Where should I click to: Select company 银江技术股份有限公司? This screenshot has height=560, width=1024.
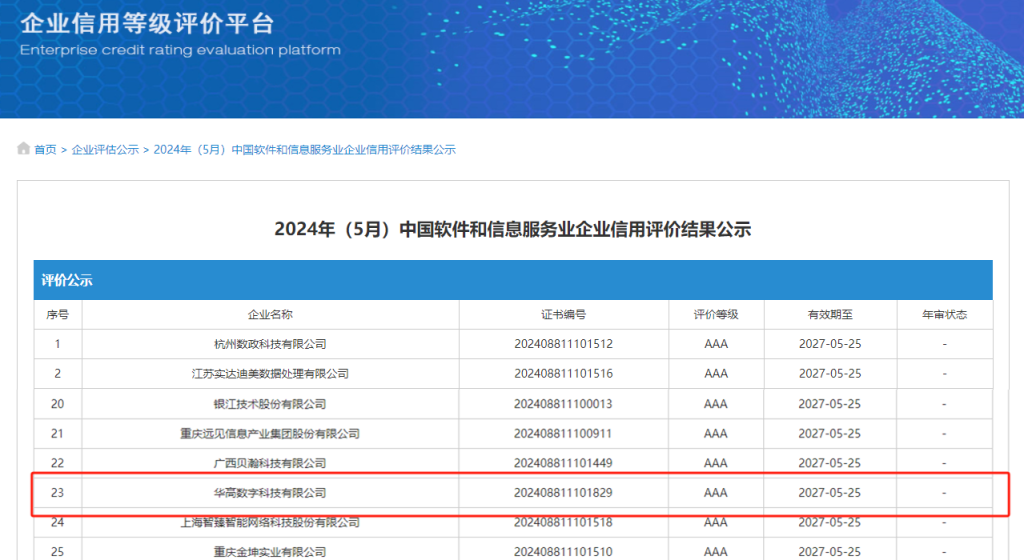[x=270, y=404]
